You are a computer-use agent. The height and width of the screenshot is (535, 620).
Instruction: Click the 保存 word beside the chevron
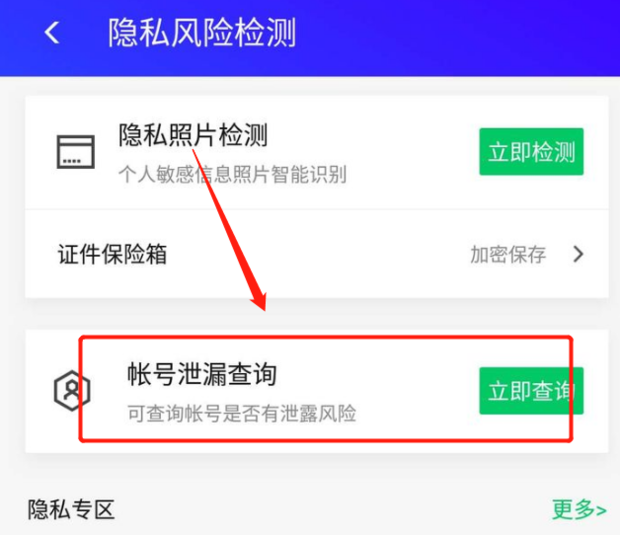pos(527,254)
